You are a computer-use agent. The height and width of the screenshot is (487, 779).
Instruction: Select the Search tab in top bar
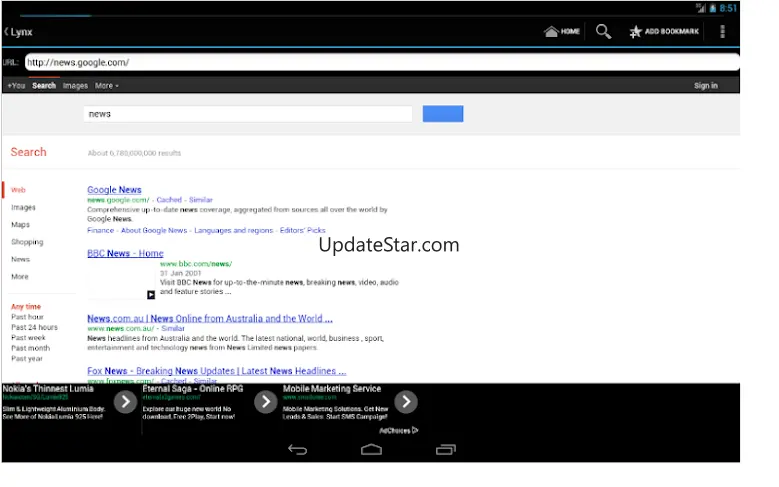coord(44,85)
